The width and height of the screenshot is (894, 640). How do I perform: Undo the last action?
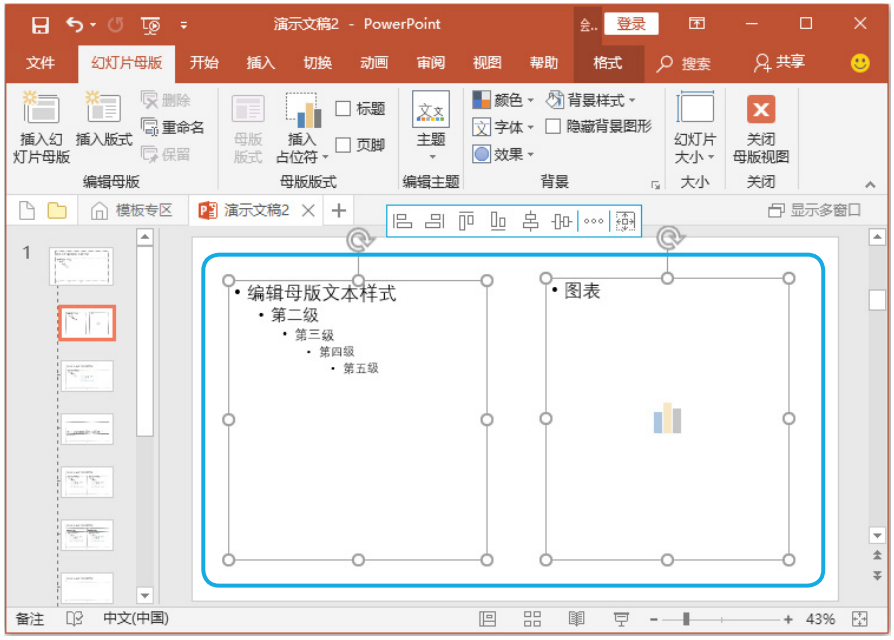pyautogui.click(x=75, y=24)
